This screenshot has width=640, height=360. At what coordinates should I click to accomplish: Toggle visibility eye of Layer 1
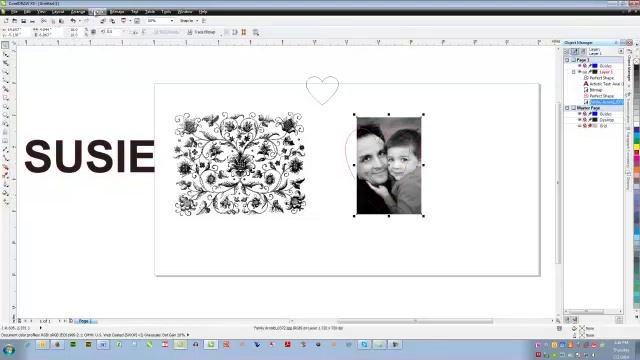[580, 72]
